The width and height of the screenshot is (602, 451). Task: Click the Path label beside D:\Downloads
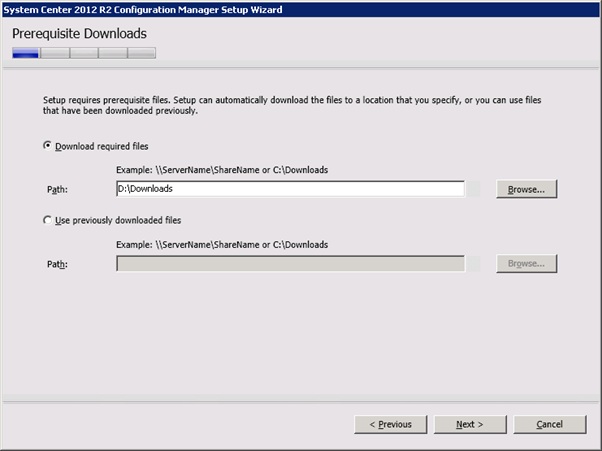click(56, 190)
